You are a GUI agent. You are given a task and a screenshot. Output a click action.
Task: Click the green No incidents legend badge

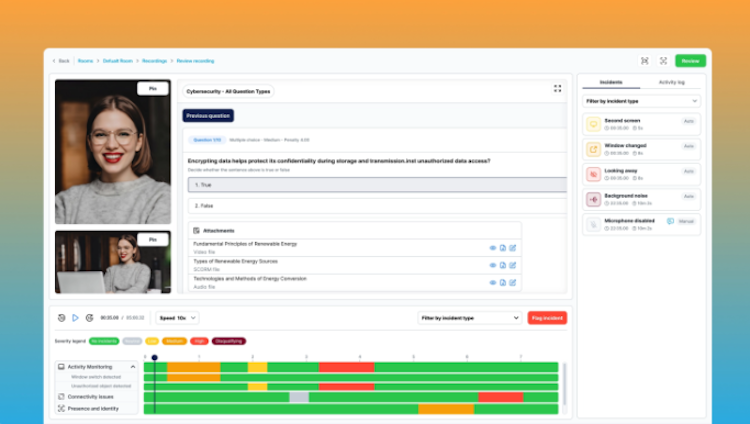pos(104,341)
